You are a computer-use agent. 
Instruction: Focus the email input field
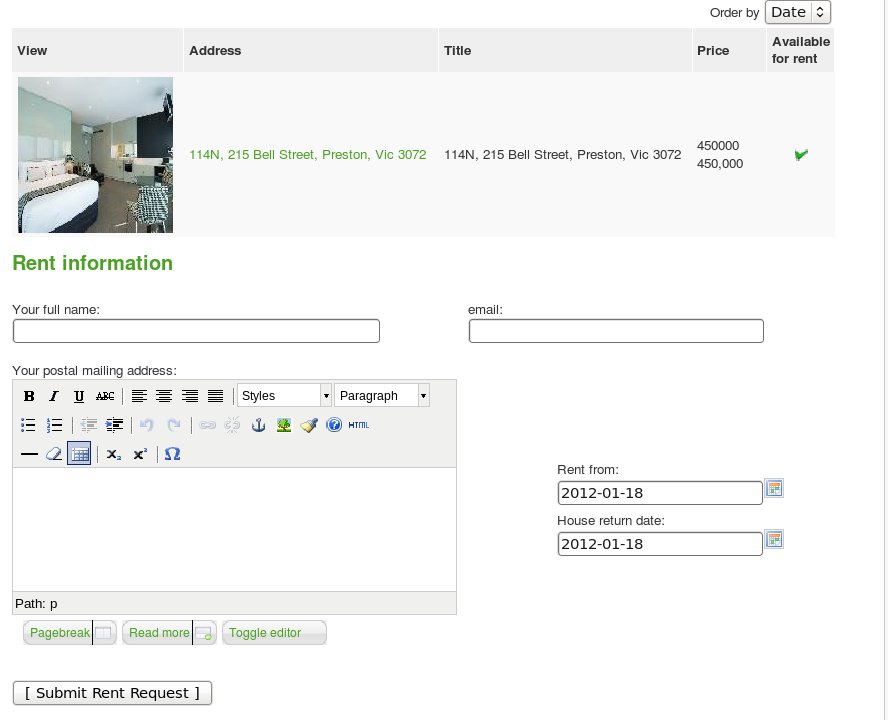(x=616, y=331)
